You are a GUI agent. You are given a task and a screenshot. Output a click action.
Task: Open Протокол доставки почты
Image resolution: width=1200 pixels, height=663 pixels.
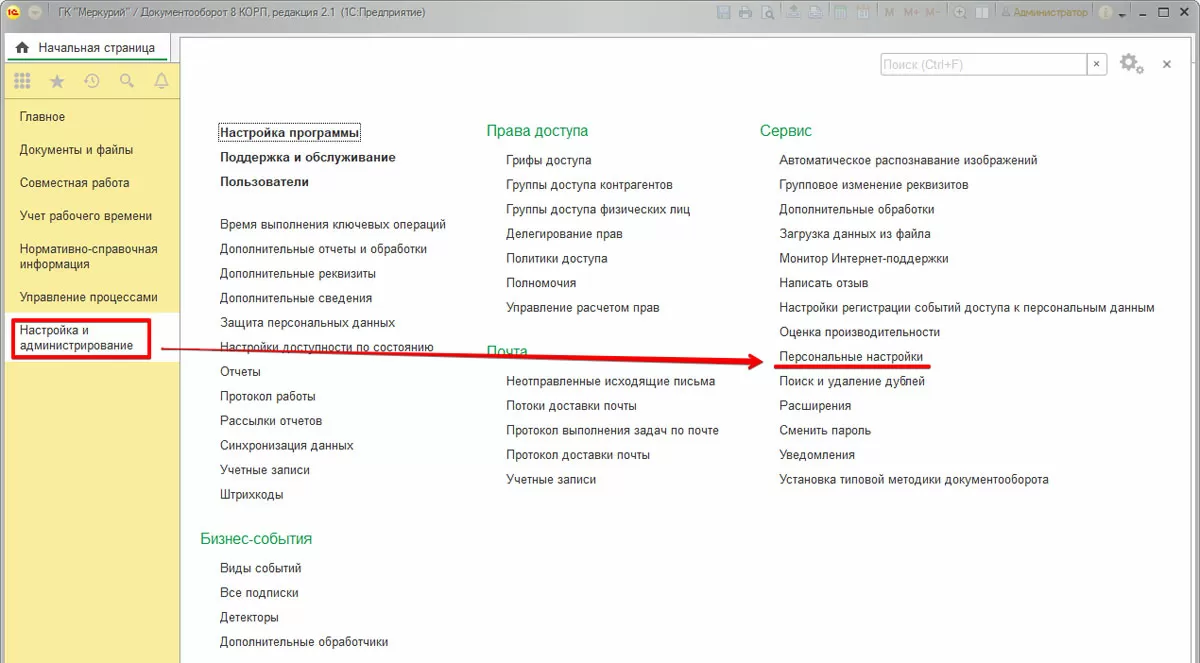(x=578, y=454)
